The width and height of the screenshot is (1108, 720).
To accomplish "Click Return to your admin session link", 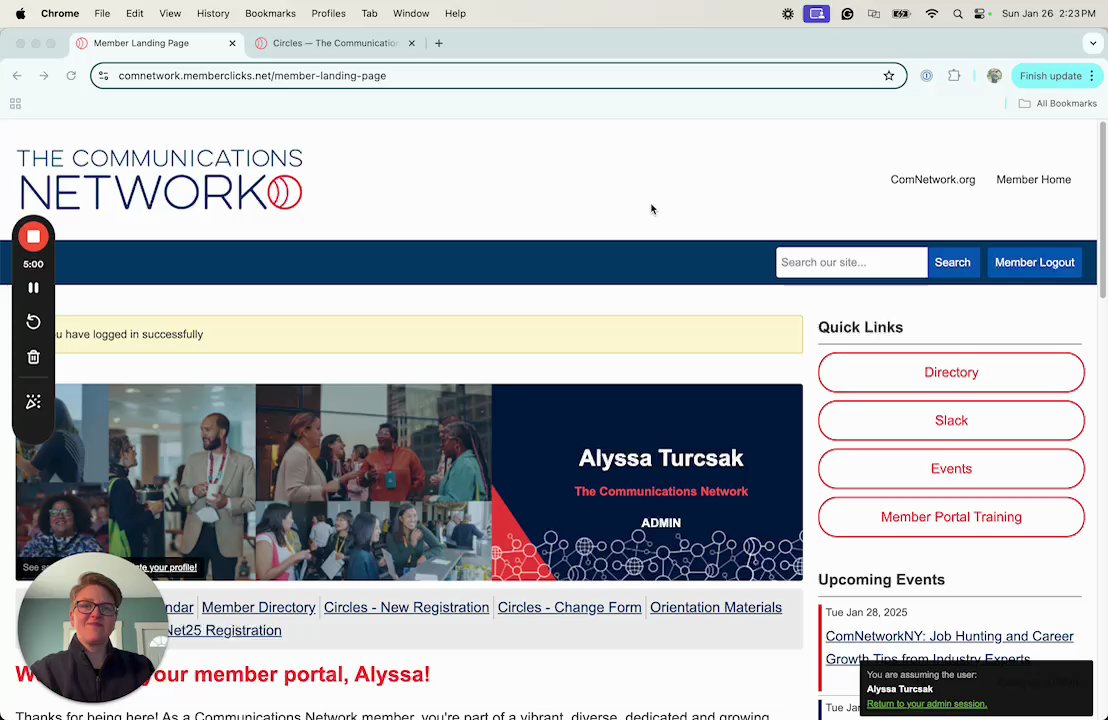I will click(926, 704).
